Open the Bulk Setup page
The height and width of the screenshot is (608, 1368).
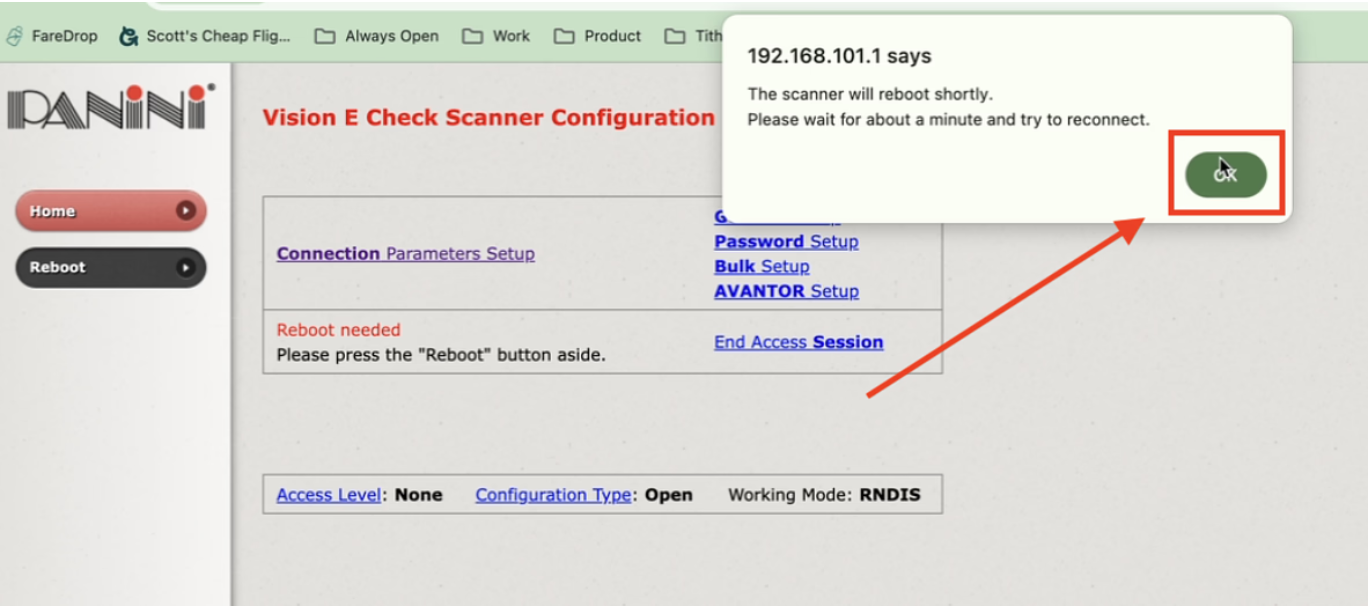tap(761, 266)
